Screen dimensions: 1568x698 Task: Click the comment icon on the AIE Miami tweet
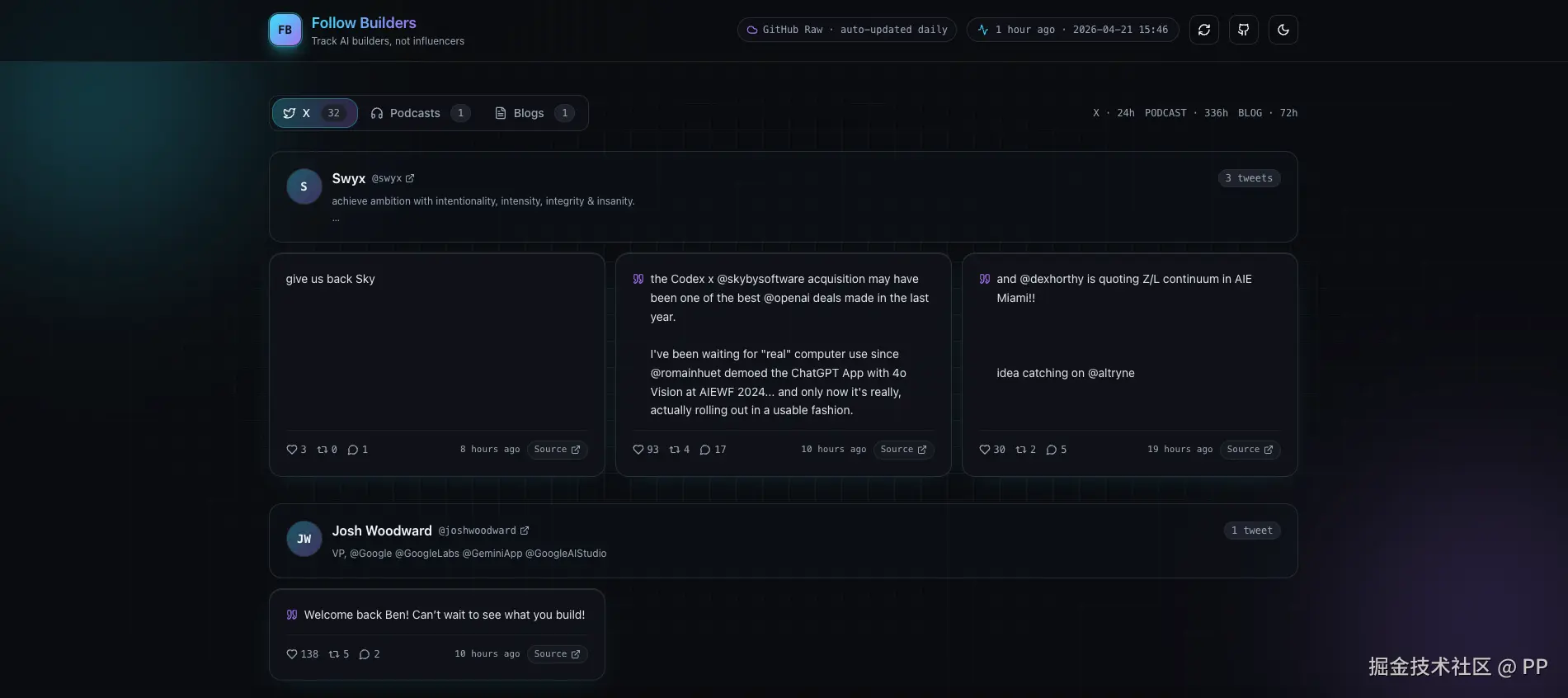(x=1051, y=450)
